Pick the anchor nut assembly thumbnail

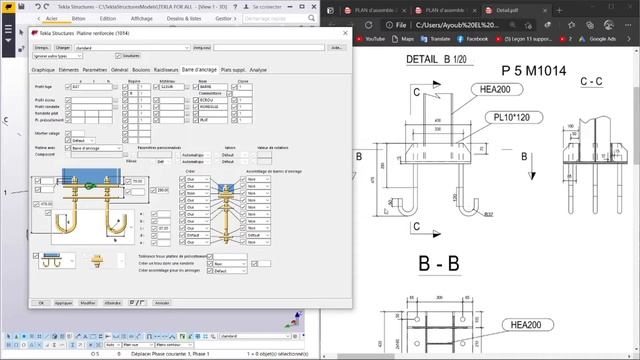(97, 260)
